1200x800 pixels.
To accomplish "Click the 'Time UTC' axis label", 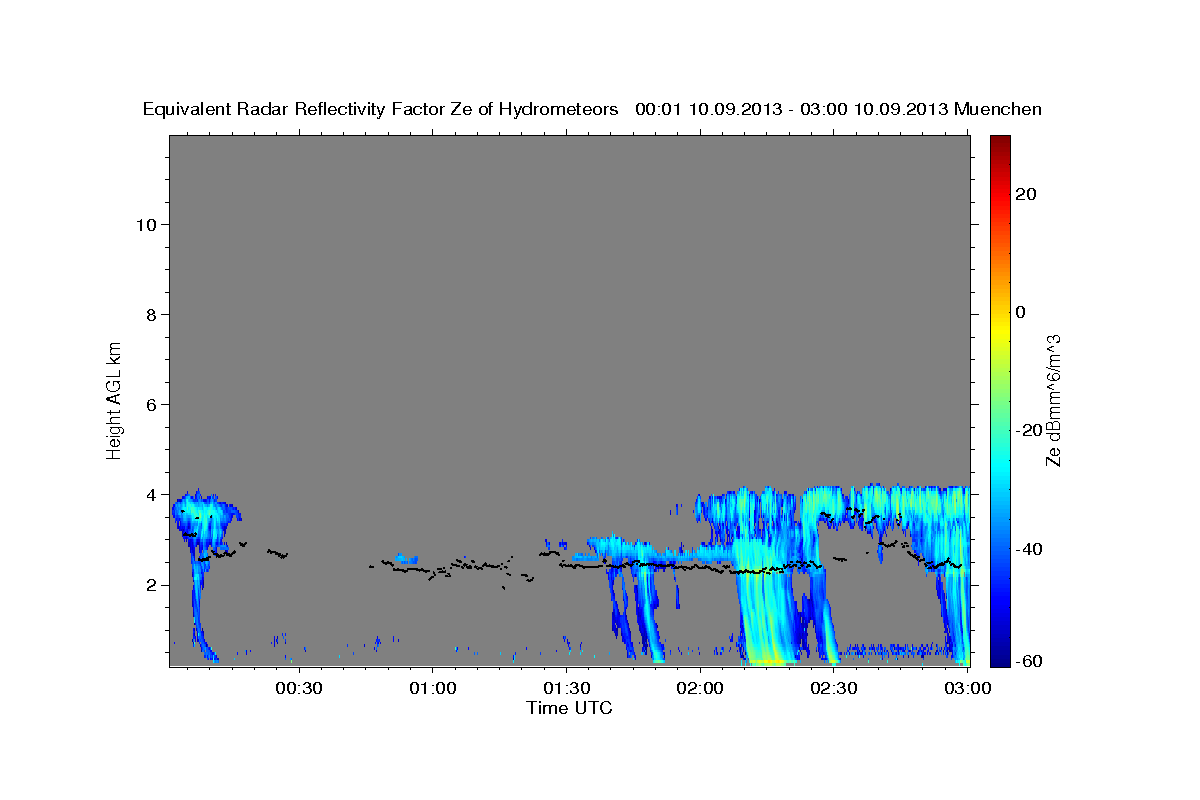I will point(569,708).
